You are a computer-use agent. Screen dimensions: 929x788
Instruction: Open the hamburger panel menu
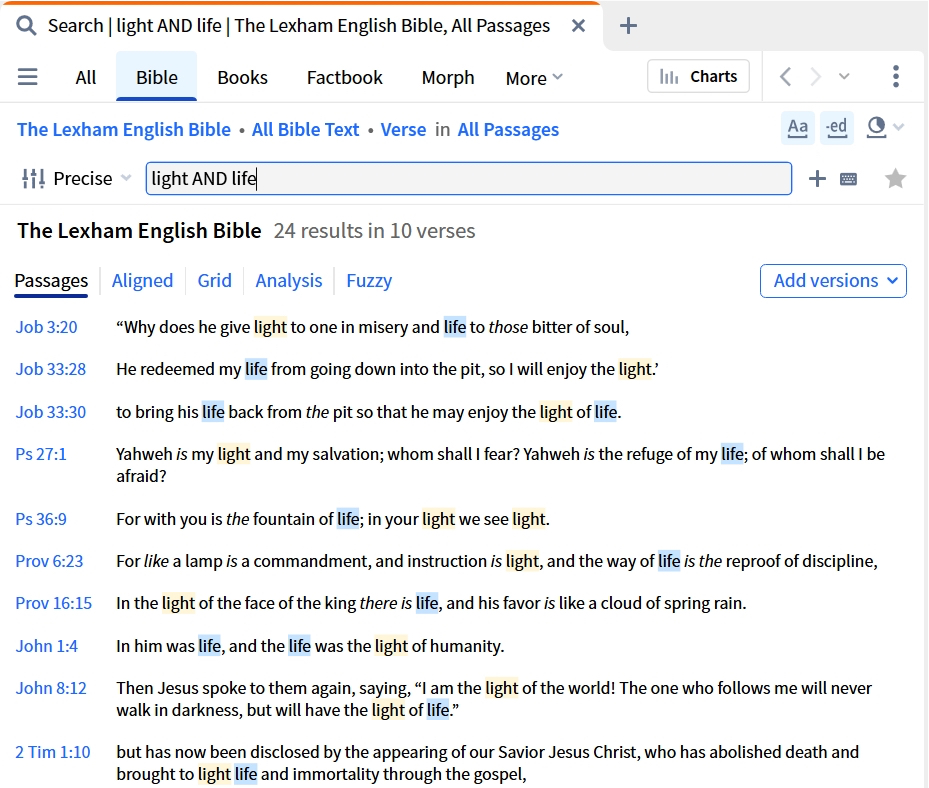(27, 77)
